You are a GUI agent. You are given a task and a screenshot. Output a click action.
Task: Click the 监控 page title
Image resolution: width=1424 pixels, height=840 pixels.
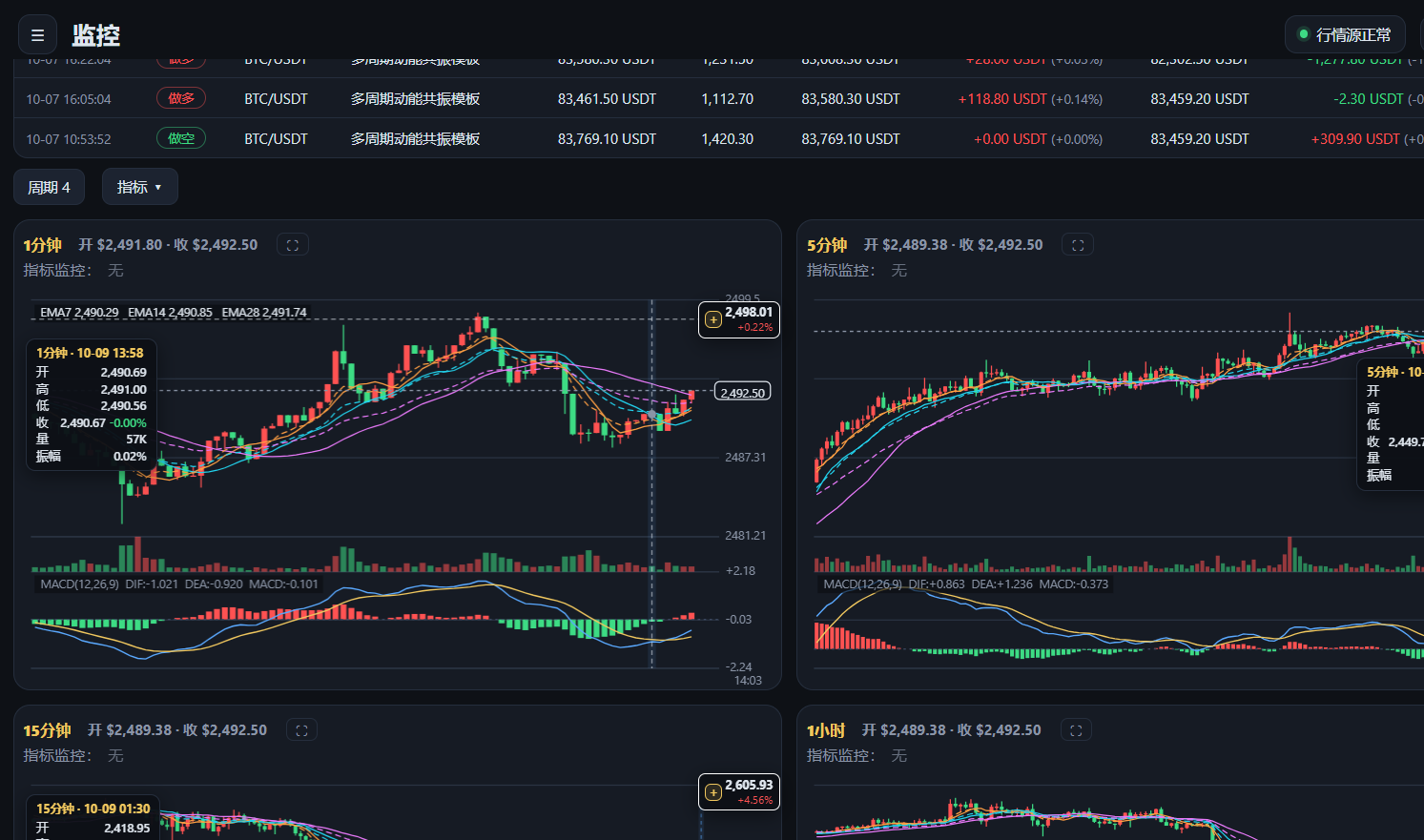click(96, 35)
